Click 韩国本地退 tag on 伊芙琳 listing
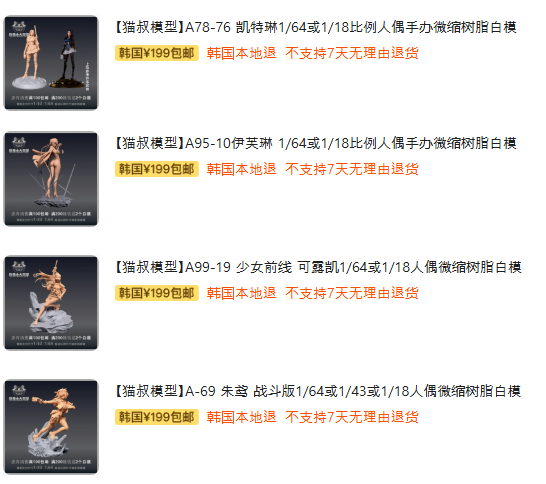The width and height of the screenshot is (546, 484). 241,169
